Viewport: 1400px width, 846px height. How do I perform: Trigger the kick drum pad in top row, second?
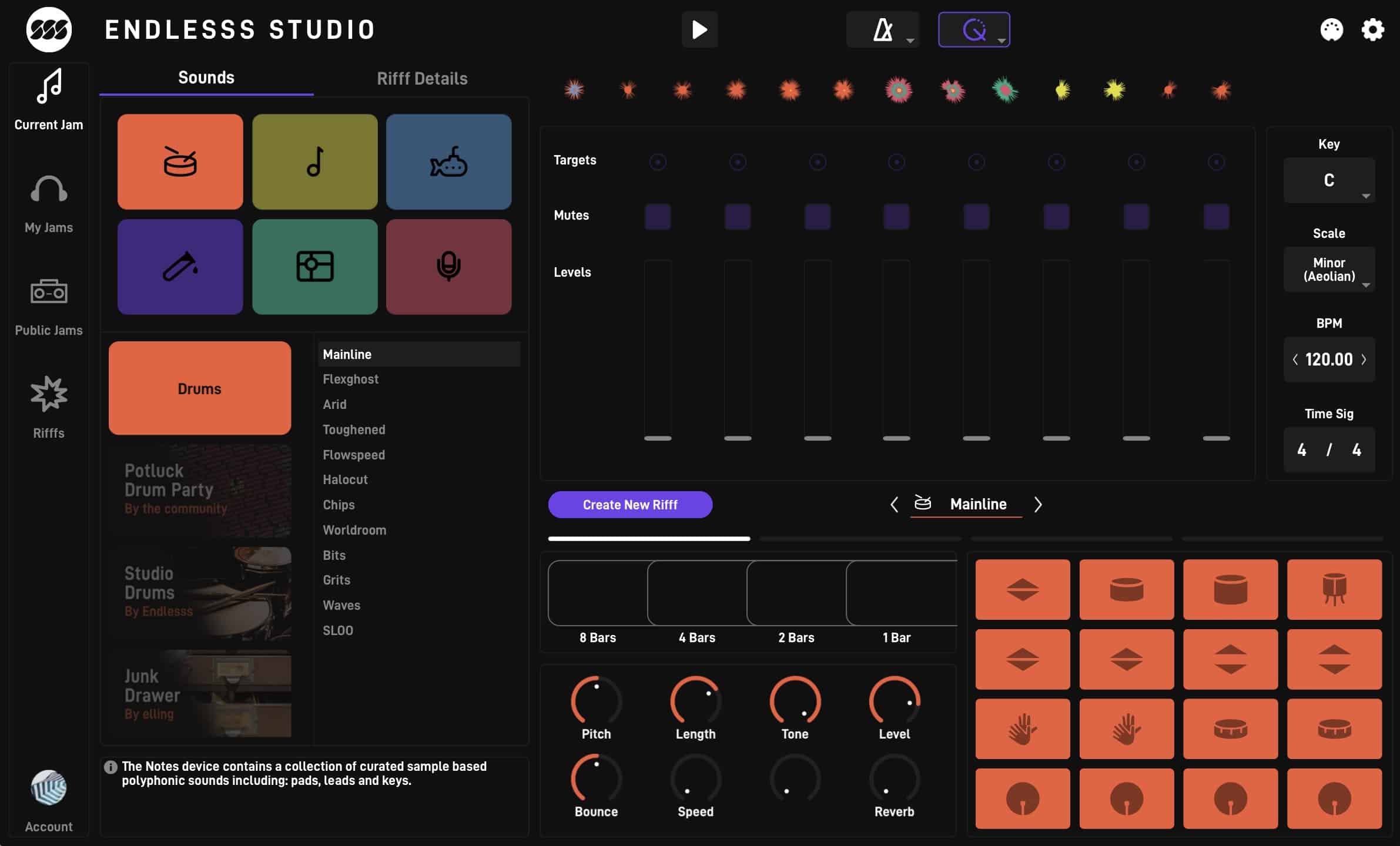click(1127, 589)
